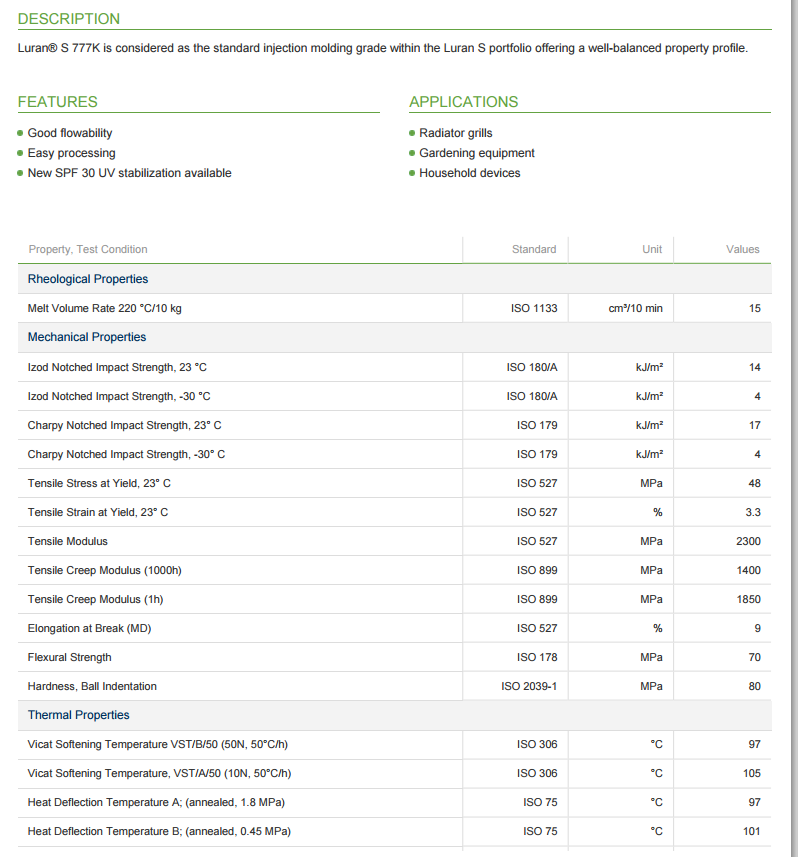Click 'Tensile Strain at Yield, 23° C'

pyautogui.click(x=98, y=512)
